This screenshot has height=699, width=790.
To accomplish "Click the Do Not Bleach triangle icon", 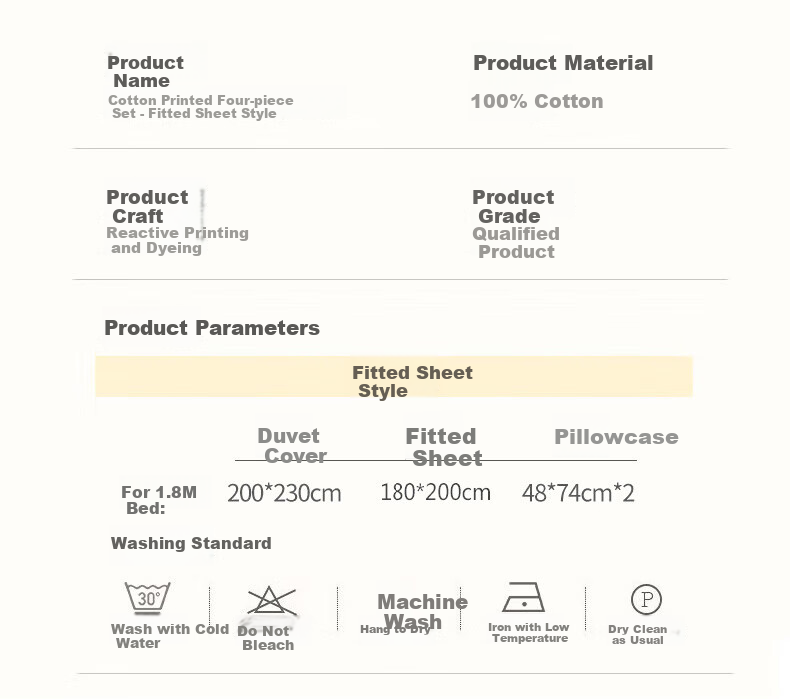I will 272,601.
